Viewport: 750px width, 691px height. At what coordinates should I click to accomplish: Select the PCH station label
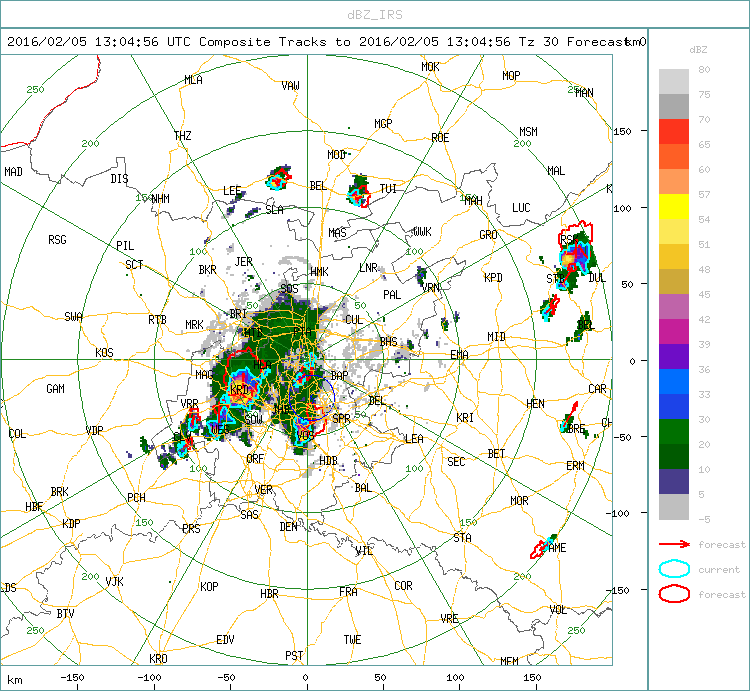[x=136, y=498]
